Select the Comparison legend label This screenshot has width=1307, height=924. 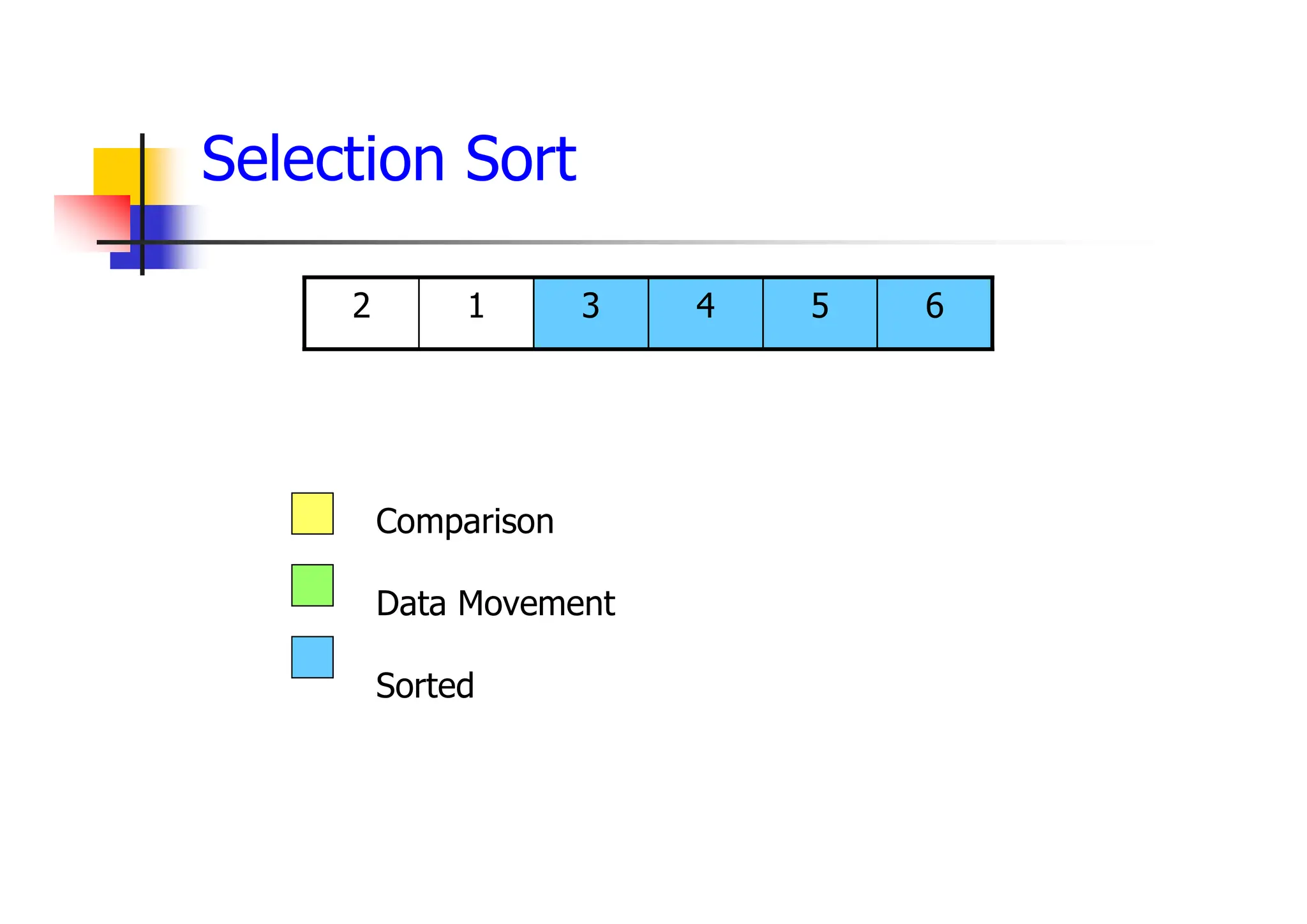pos(465,521)
